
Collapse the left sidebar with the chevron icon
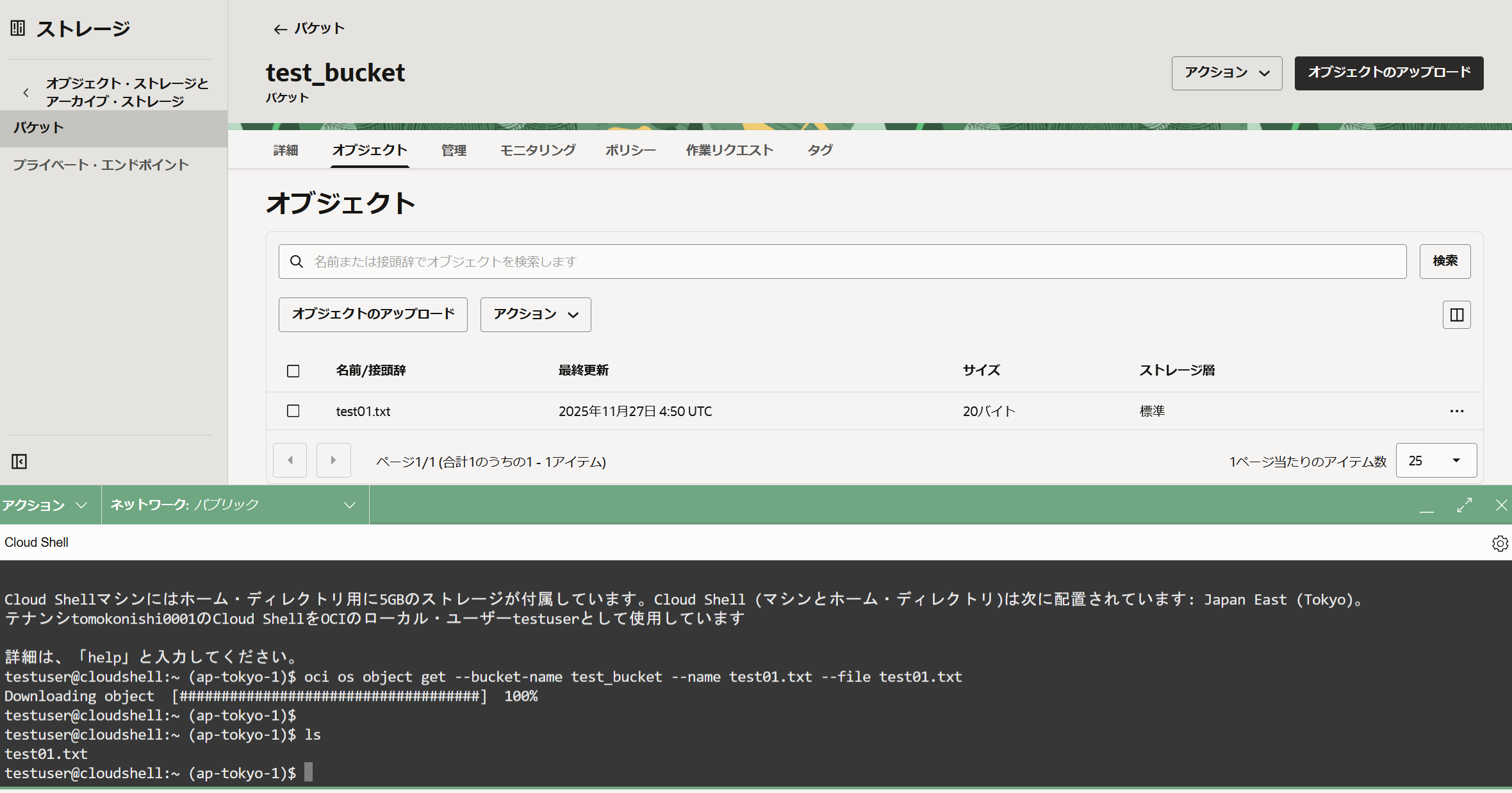[25, 92]
